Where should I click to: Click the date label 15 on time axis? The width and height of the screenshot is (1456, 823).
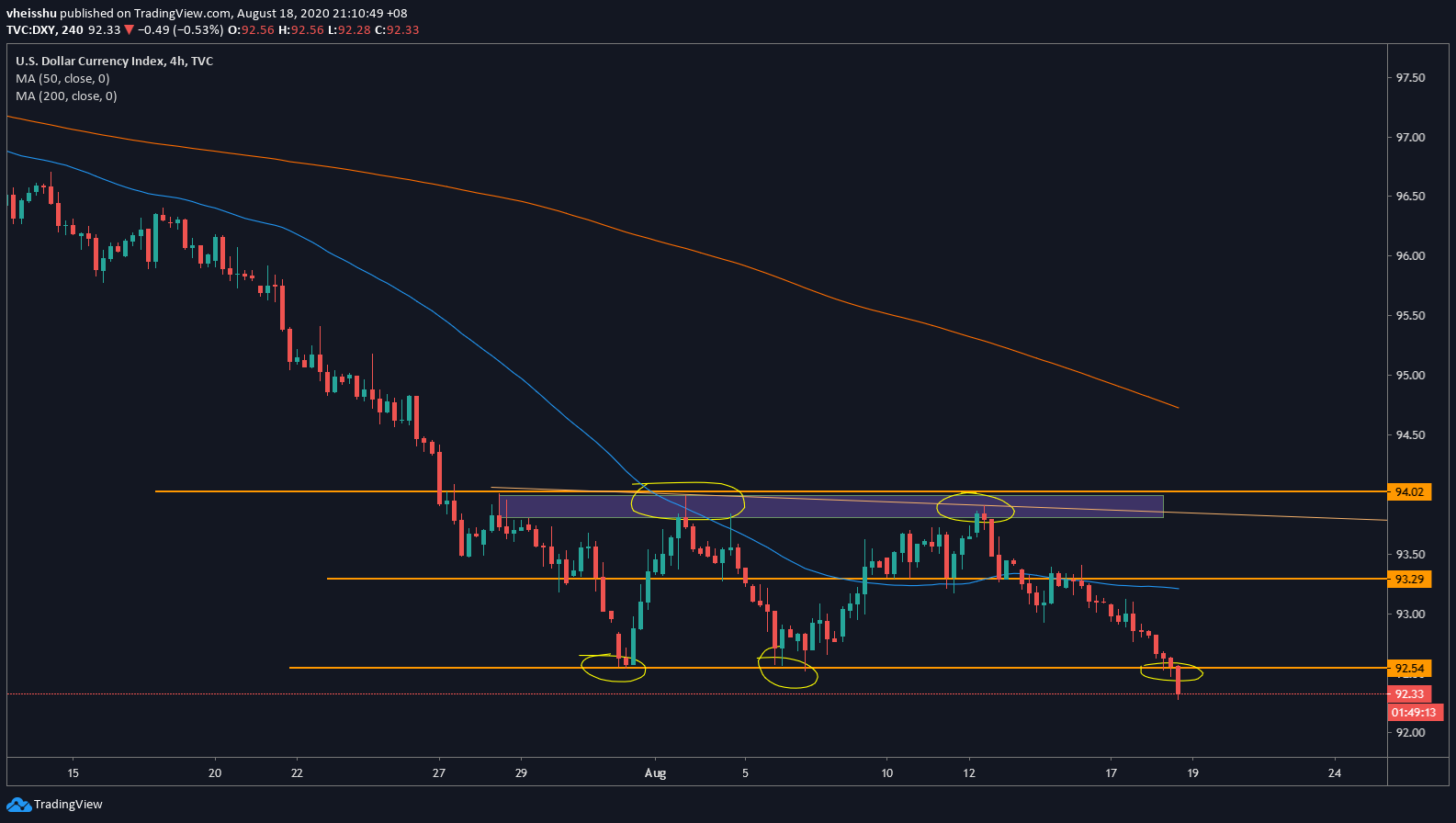click(73, 773)
